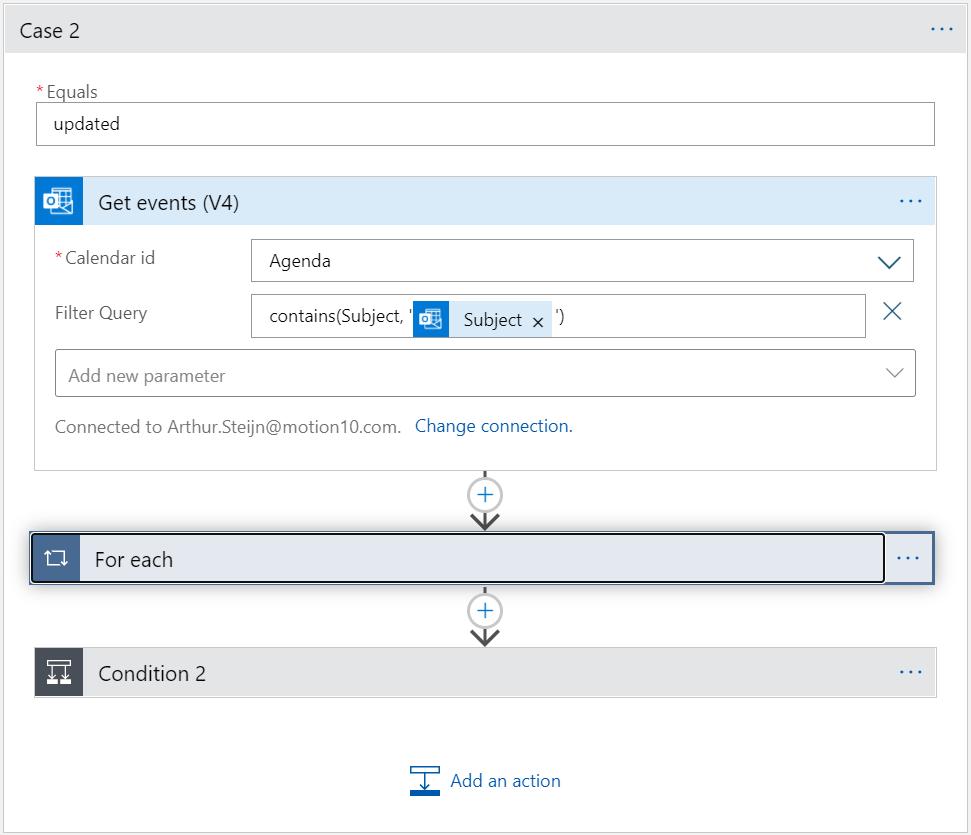Screen dimensions: 971x835
Task: Click the Condition 2 icon
Action: coord(58,673)
